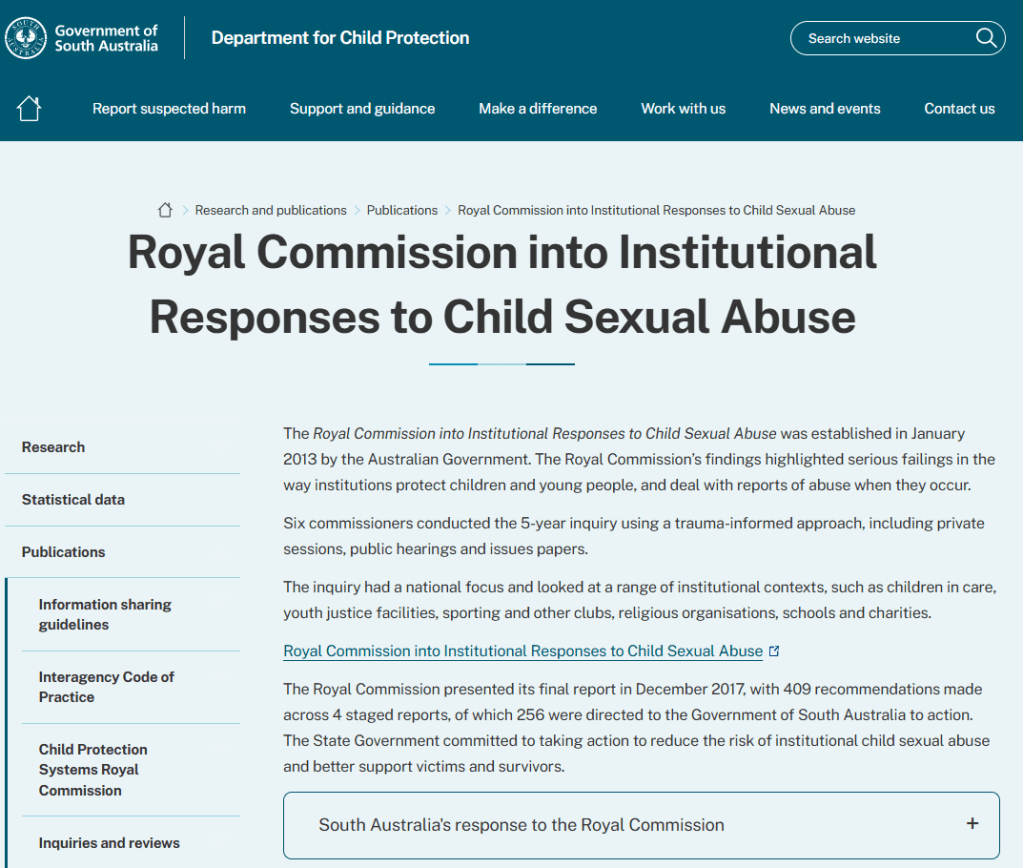Select Make a difference in navigation
1023x868 pixels.
537,108
